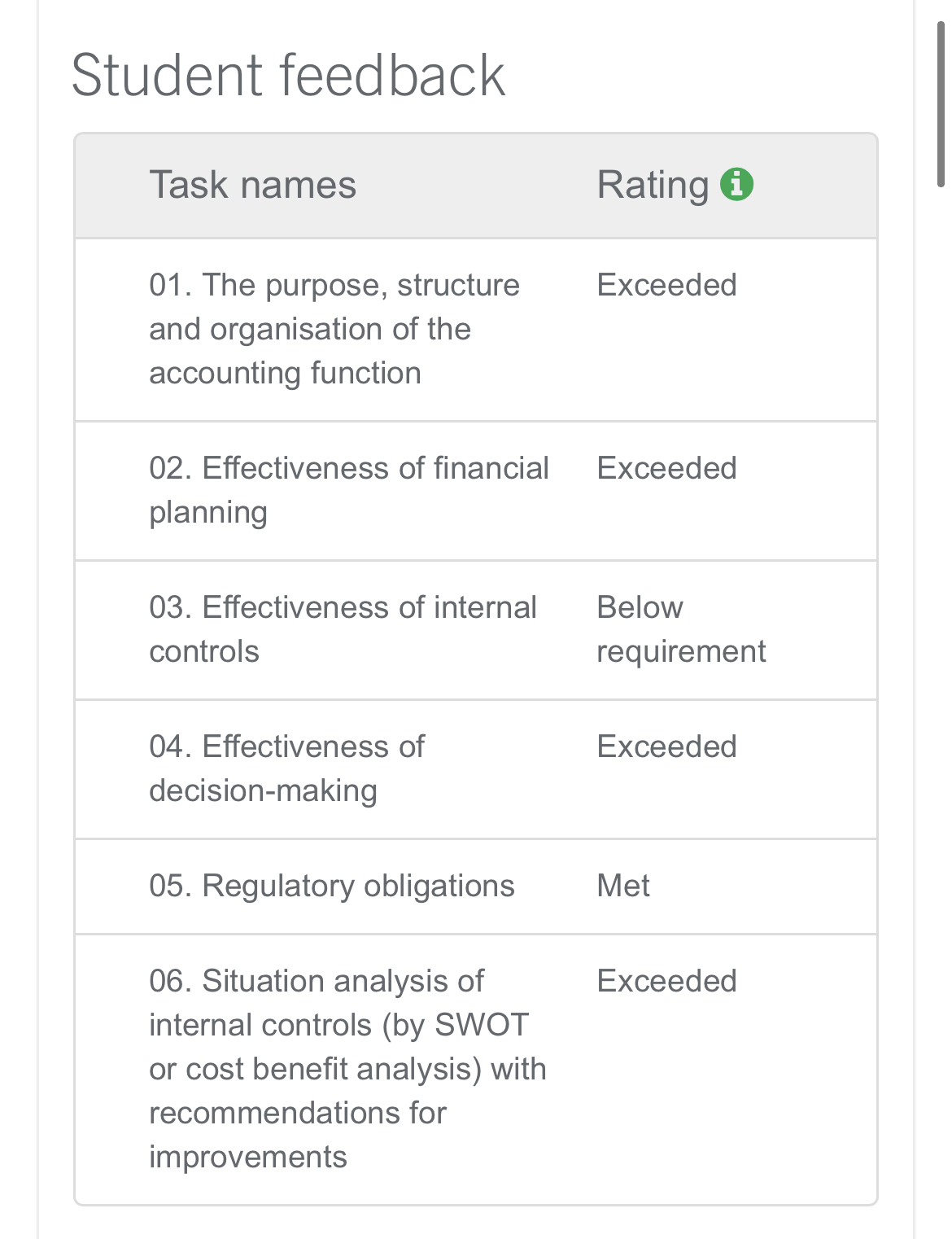Click the 'Task names' column header
The height and width of the screenshot is (1239, 952).
(252, 185)
